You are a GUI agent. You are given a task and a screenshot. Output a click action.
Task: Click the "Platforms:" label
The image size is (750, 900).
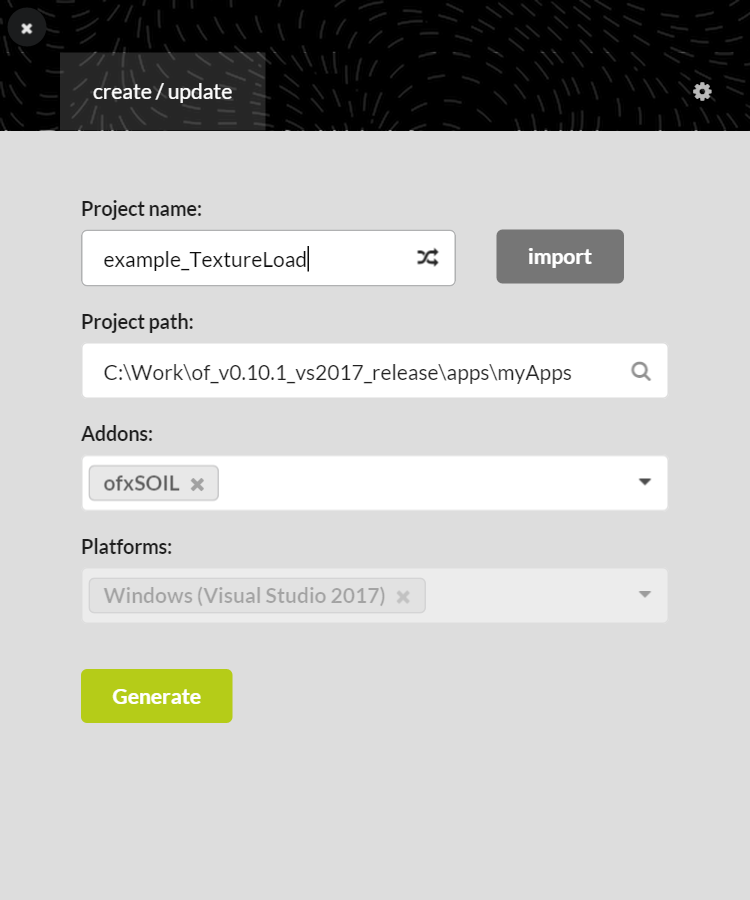pos(126,547)
